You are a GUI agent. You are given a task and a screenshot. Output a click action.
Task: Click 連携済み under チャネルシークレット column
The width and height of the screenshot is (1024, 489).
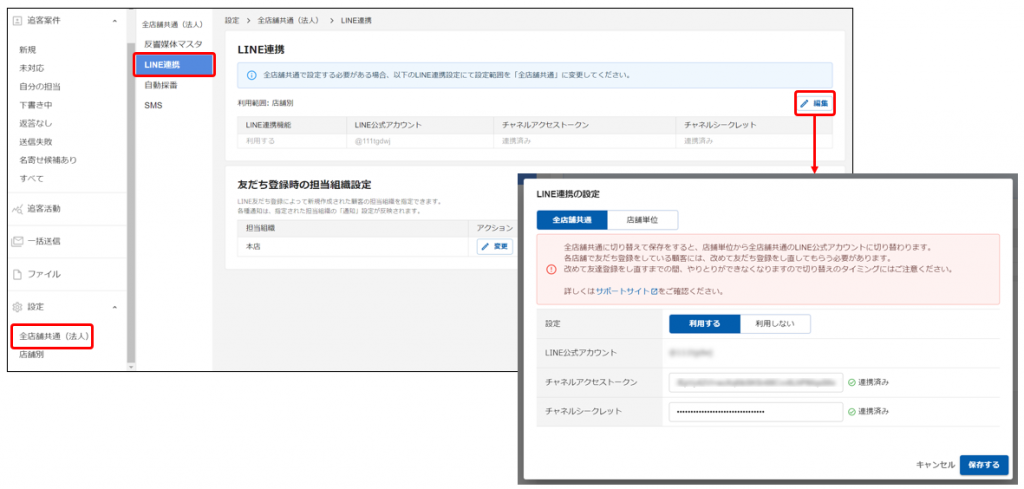pos(754,140)
